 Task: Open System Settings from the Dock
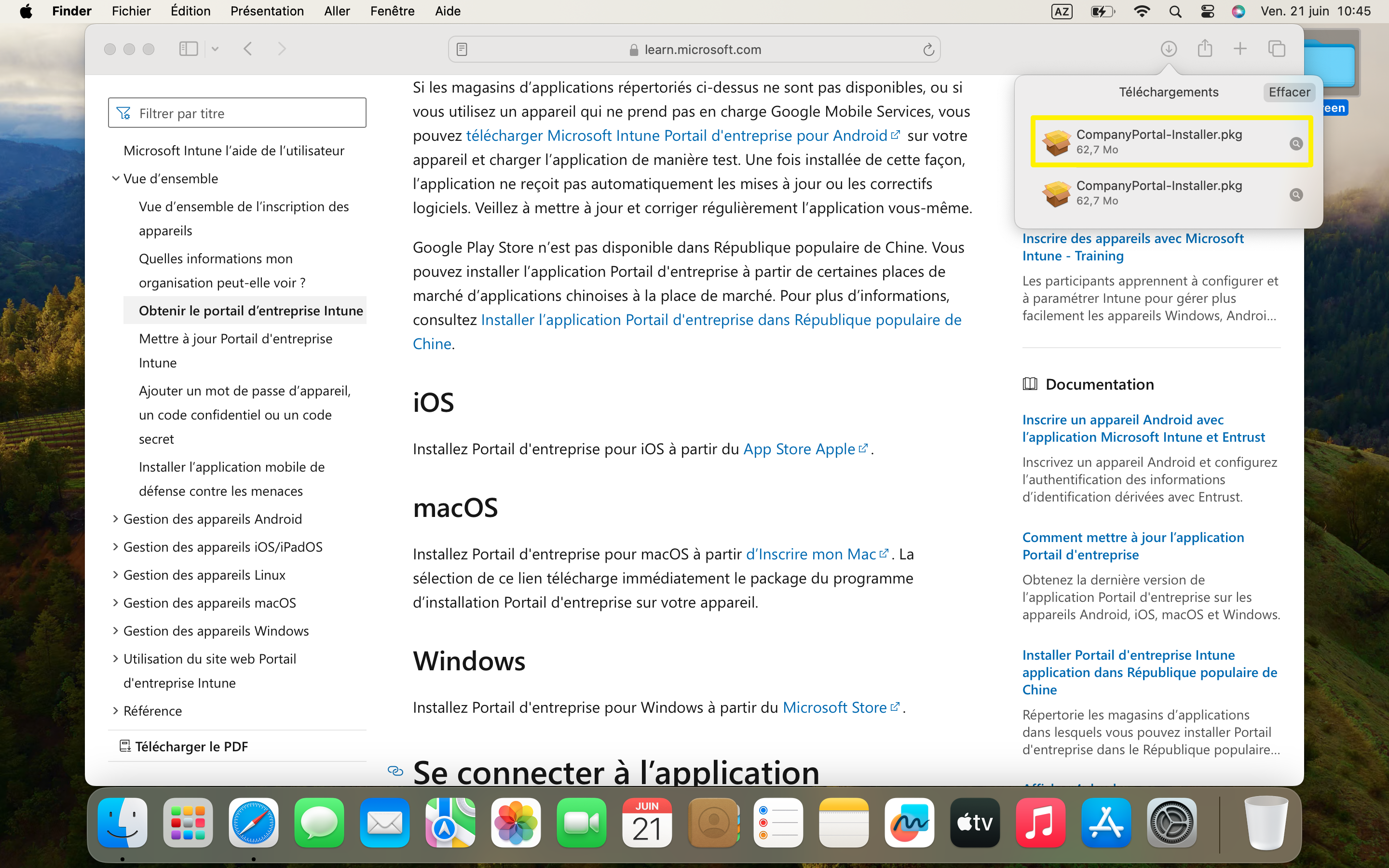pos(1171,823)
